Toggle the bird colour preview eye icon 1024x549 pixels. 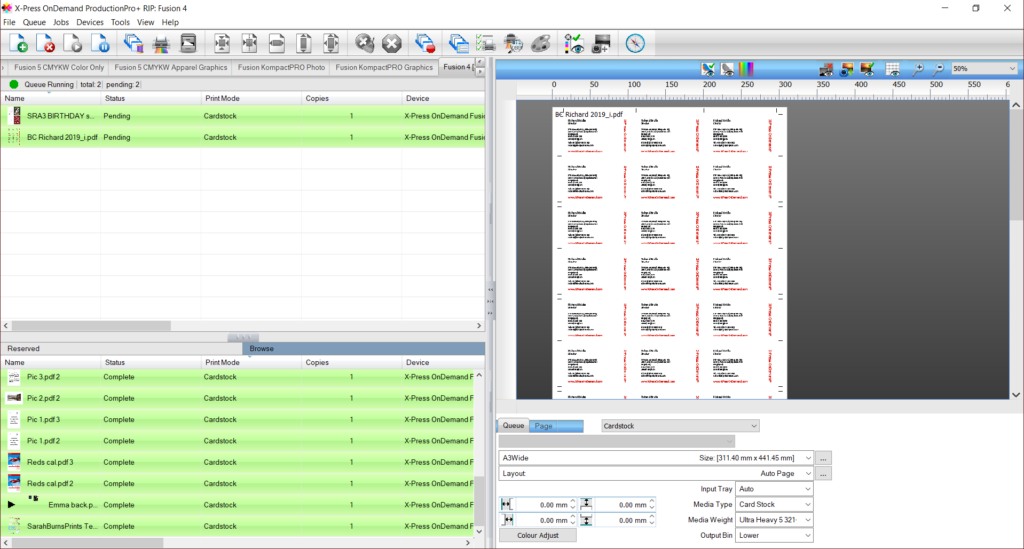coord(709,69)
